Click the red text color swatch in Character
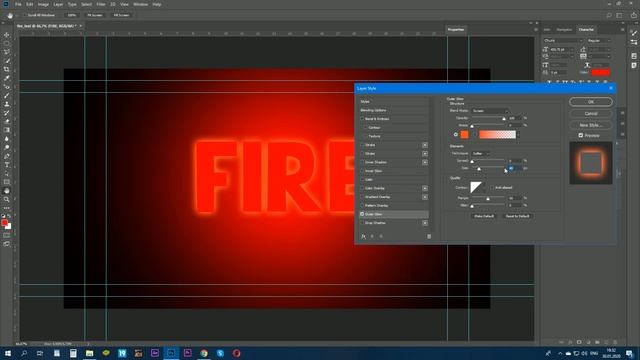640x360 pixels. click(x=600, y=72)
